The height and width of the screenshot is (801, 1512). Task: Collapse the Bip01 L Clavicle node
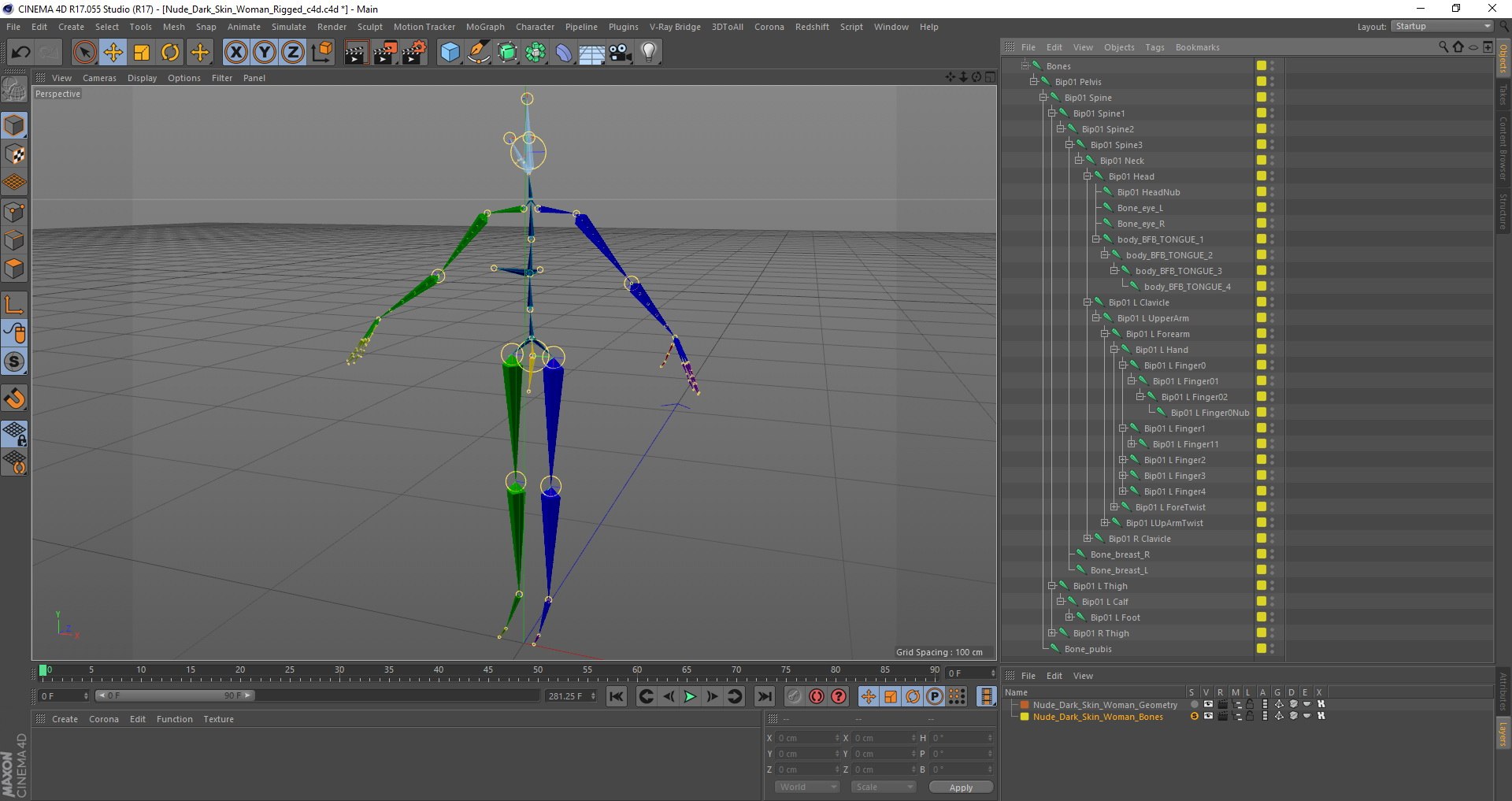click(1088, 302)
